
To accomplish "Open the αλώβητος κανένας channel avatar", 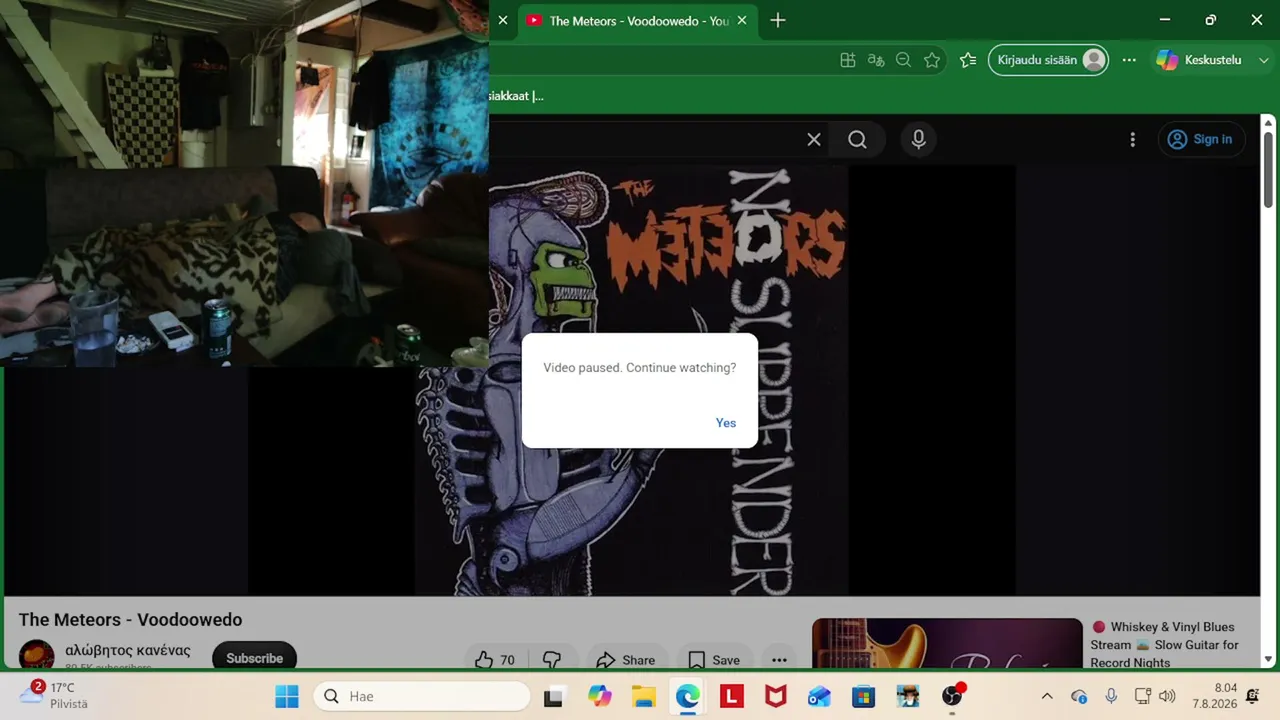I will click(37, 656).
